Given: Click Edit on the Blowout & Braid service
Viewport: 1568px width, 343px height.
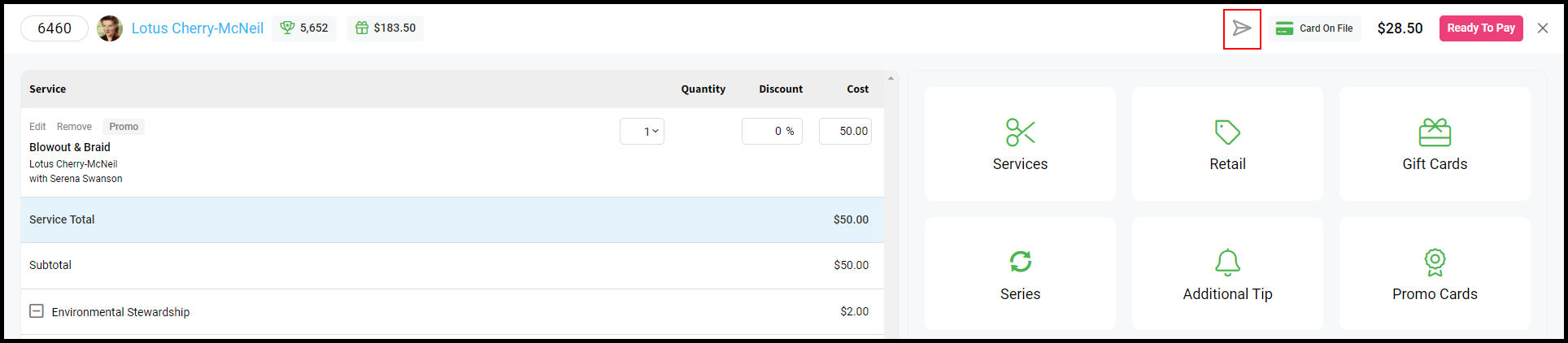Looking at the screenshot, I should [37, 127].
